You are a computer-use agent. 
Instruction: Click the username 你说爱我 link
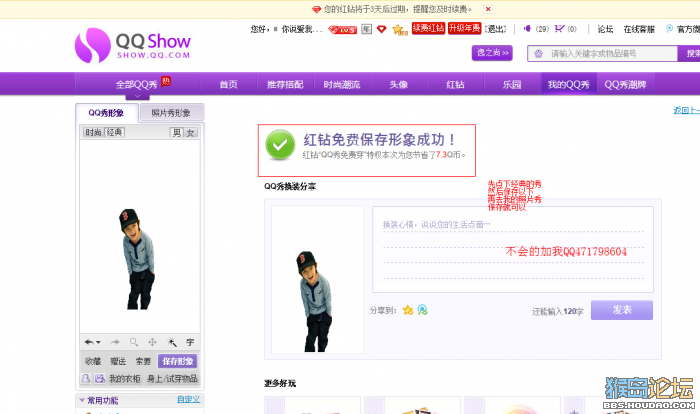[300, 29]
